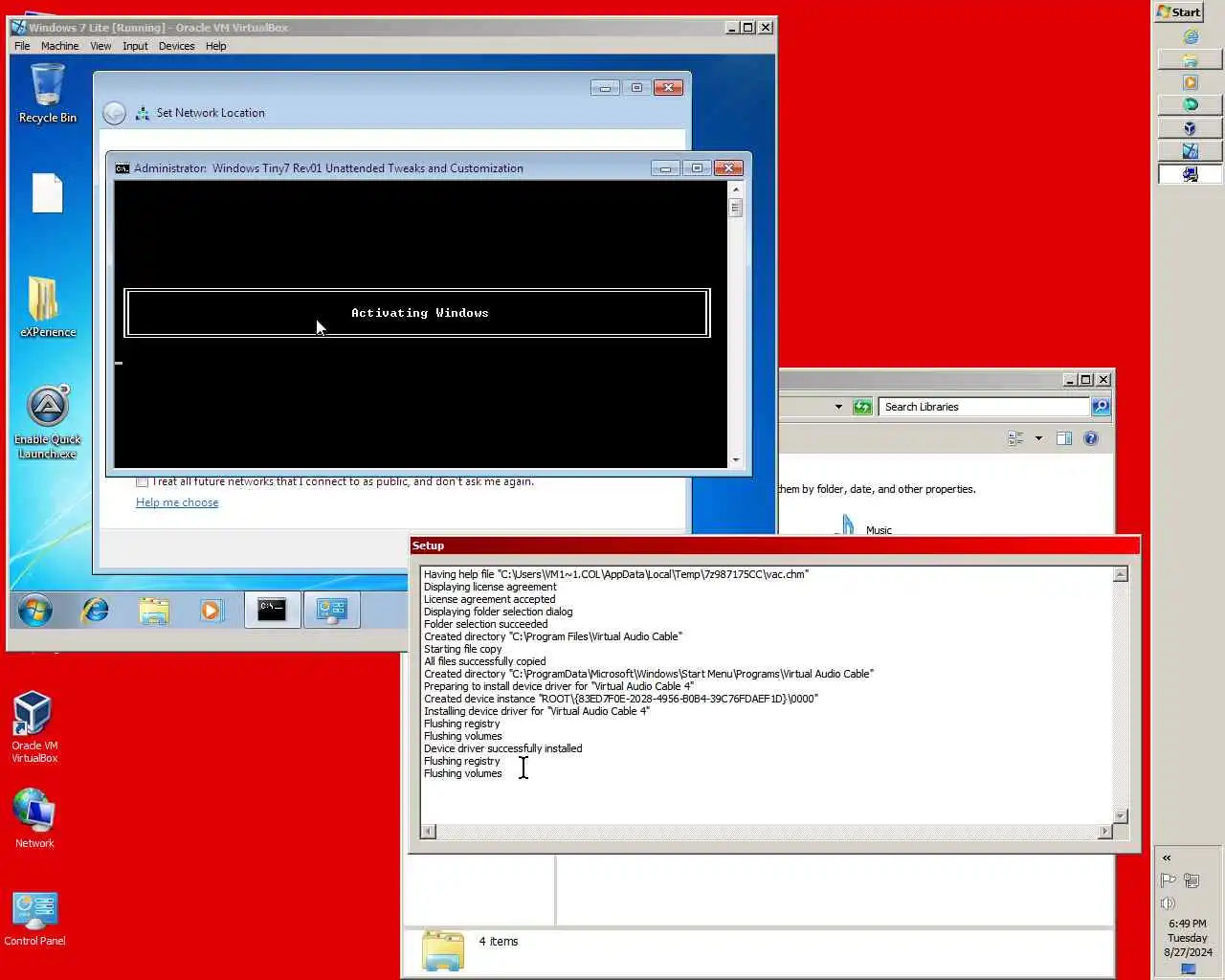The width and height of the screenshot is (1225, 980).
Task: Click the Setup log up scroll arrow
Action: pos(1121,574)
